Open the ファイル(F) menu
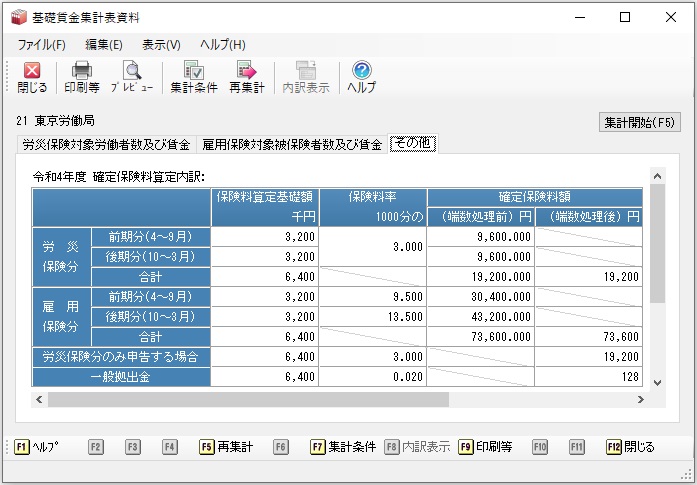Image resolution: width=697 pixels, height=485 pixels. 42,45
